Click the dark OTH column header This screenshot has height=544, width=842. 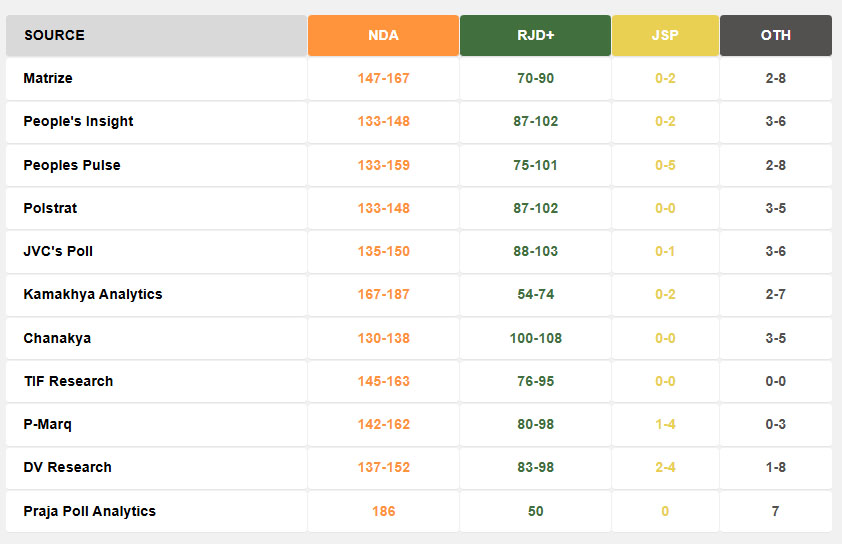[775, 35]
